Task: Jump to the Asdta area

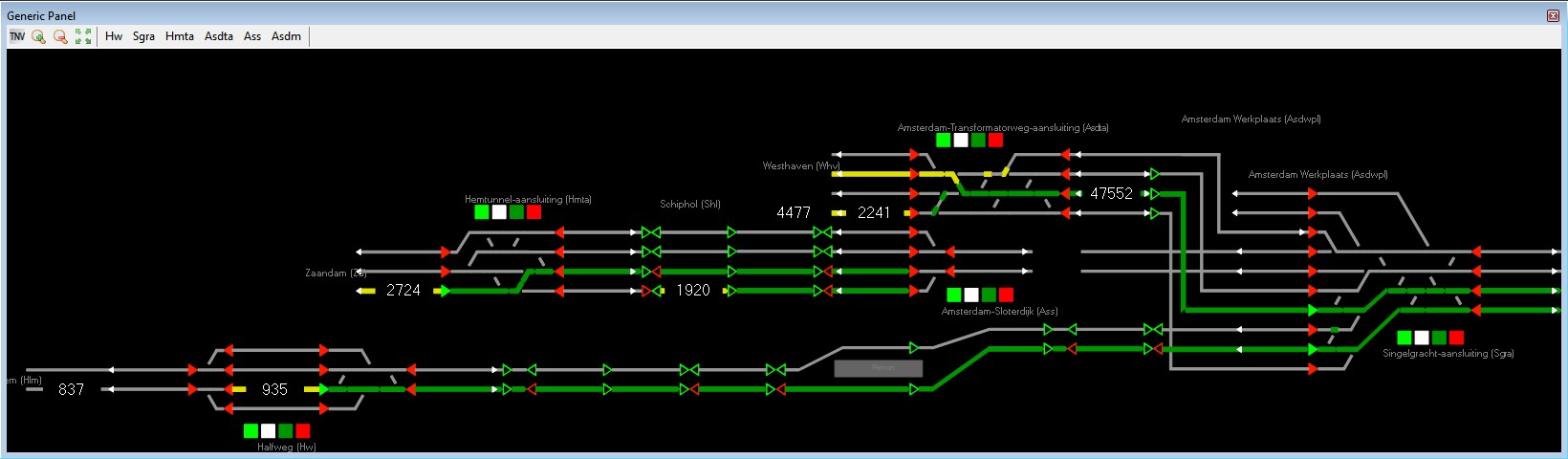Action: [x=219, y=36]
